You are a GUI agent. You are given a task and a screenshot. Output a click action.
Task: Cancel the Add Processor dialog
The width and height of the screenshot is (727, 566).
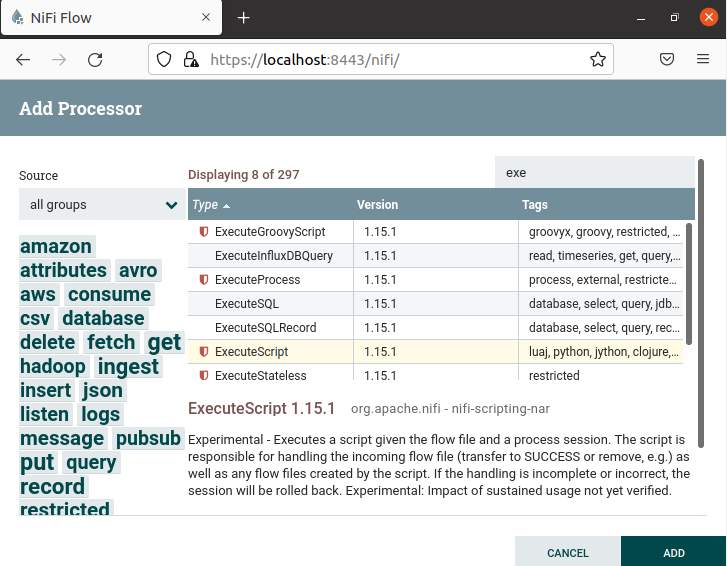567,553
